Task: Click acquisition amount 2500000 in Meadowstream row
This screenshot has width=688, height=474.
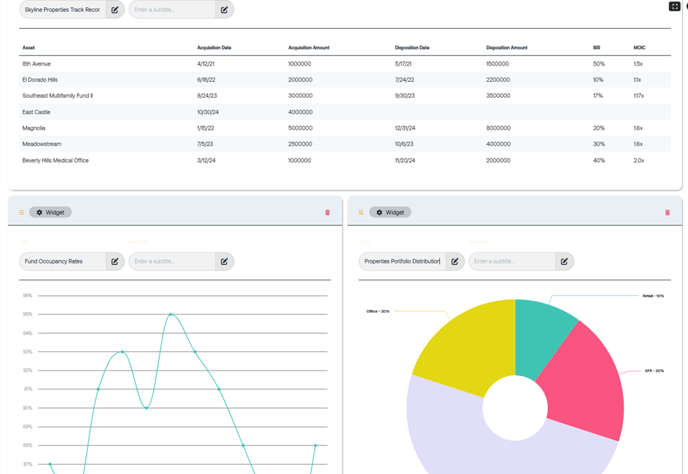Action: pyautogui.click(x=300, y=144)
